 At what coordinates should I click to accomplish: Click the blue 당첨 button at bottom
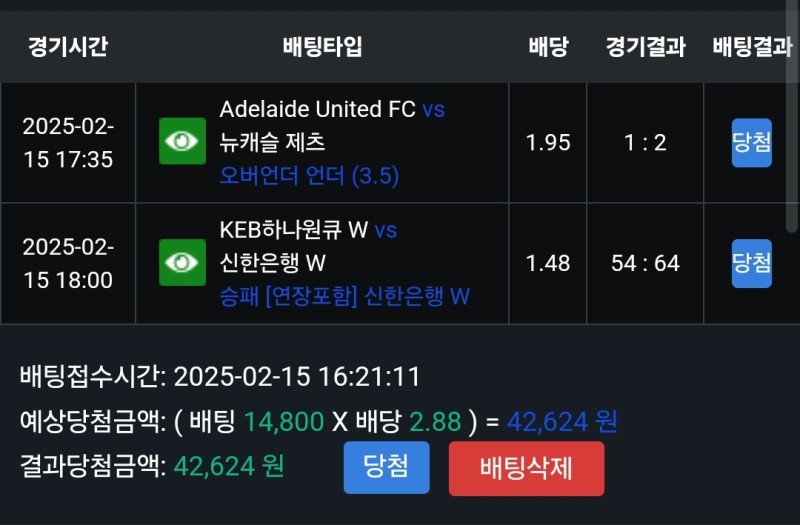pos(386,467)
